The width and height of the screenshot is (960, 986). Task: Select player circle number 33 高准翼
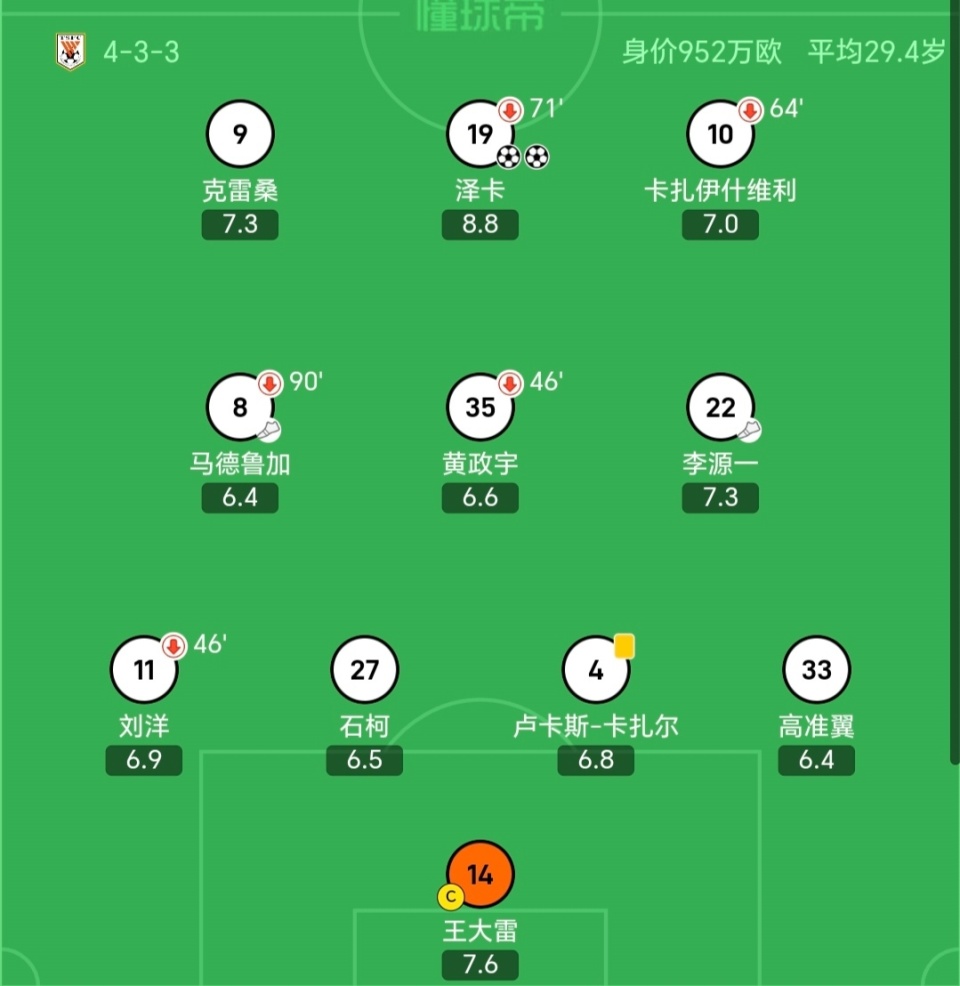pyautogui.click(x=817, y=670)
